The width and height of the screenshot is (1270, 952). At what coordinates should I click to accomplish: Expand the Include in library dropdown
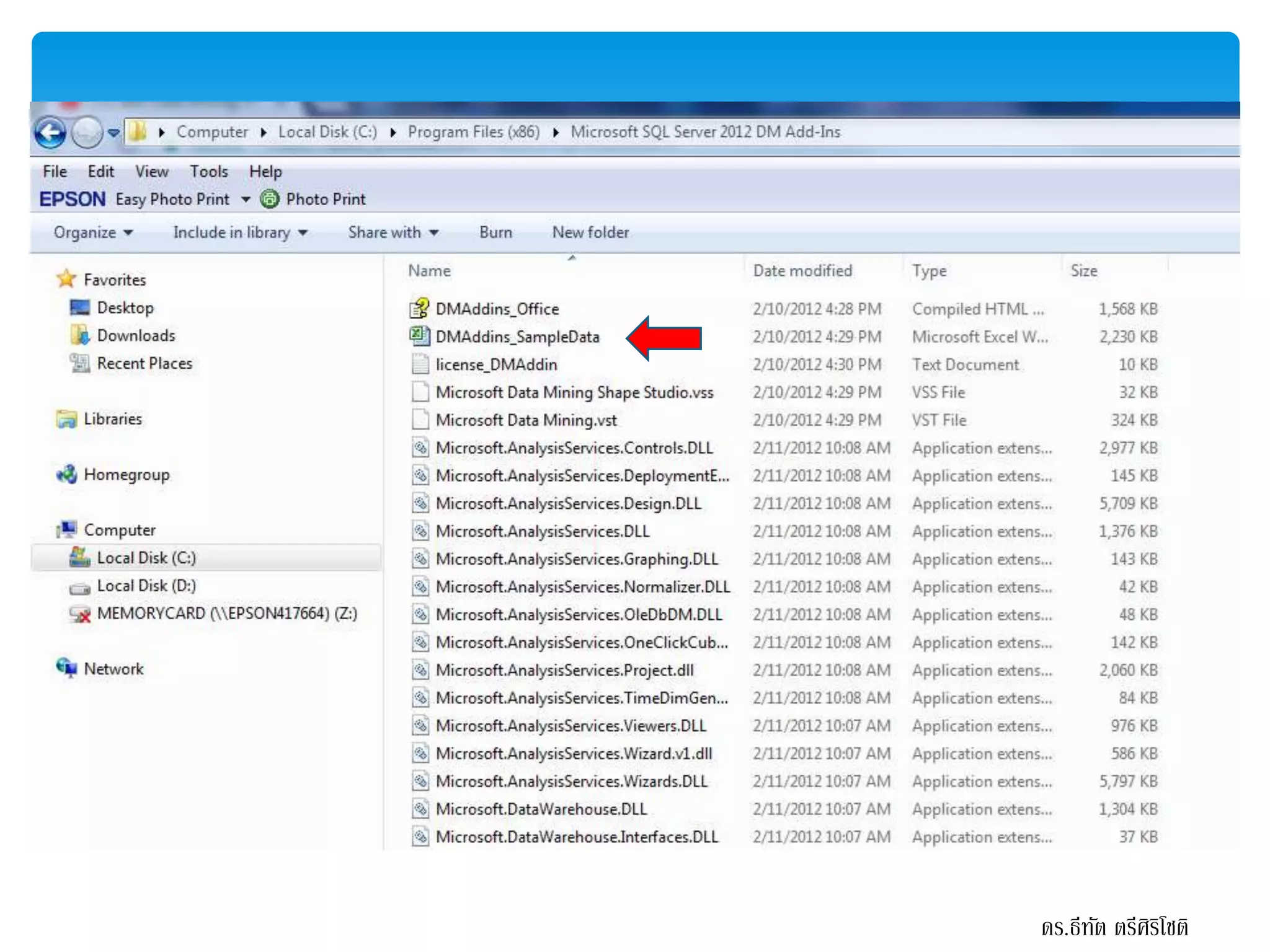point(240,232)
